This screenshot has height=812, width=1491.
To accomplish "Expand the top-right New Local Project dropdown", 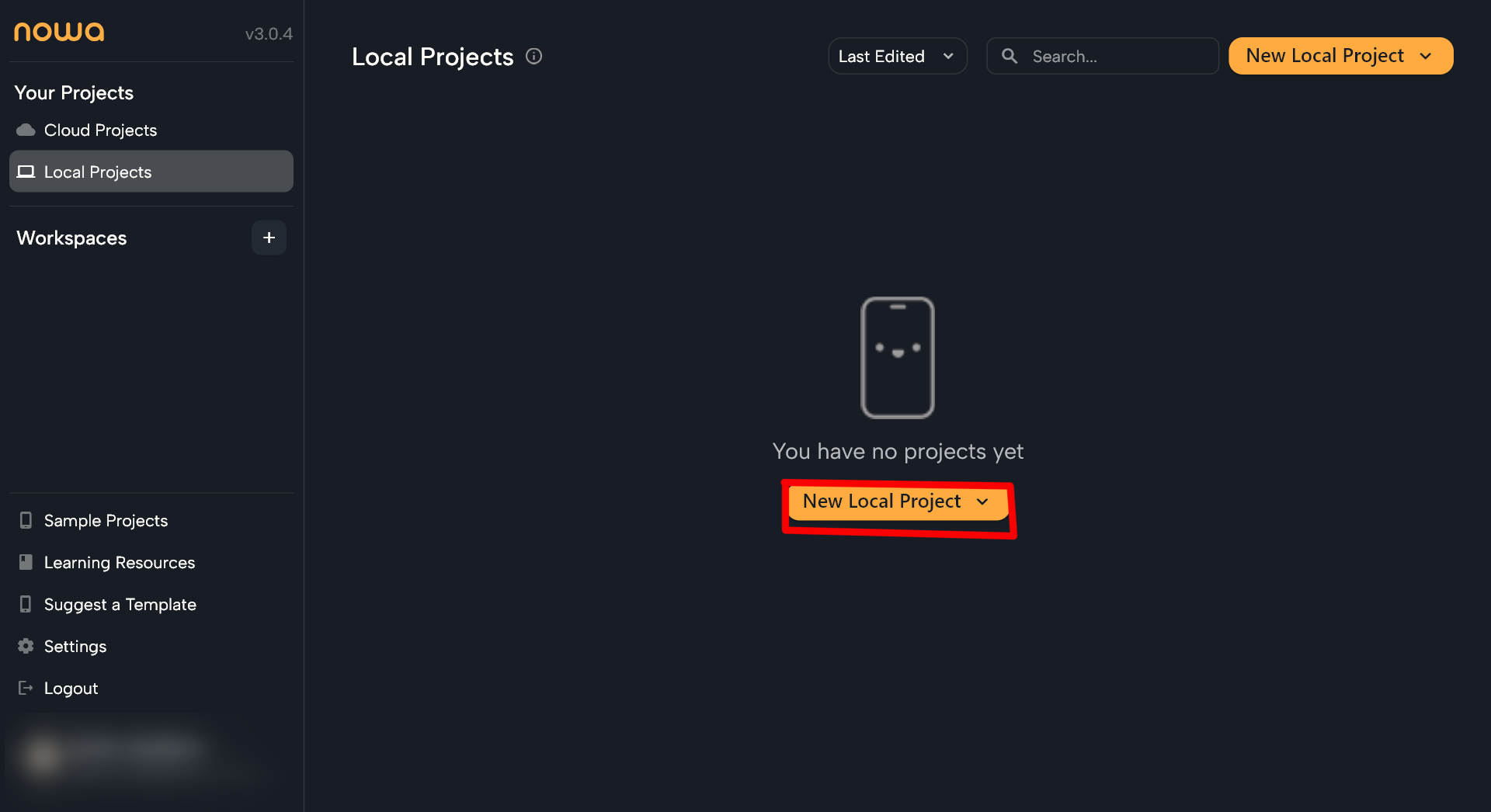I will 1425,56.
